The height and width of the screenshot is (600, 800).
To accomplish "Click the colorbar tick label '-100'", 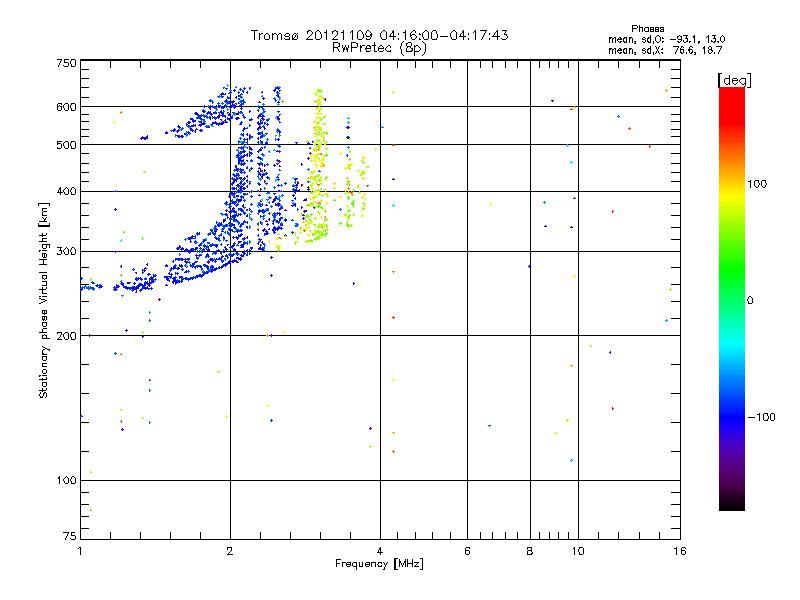I will tap(762, 417).
